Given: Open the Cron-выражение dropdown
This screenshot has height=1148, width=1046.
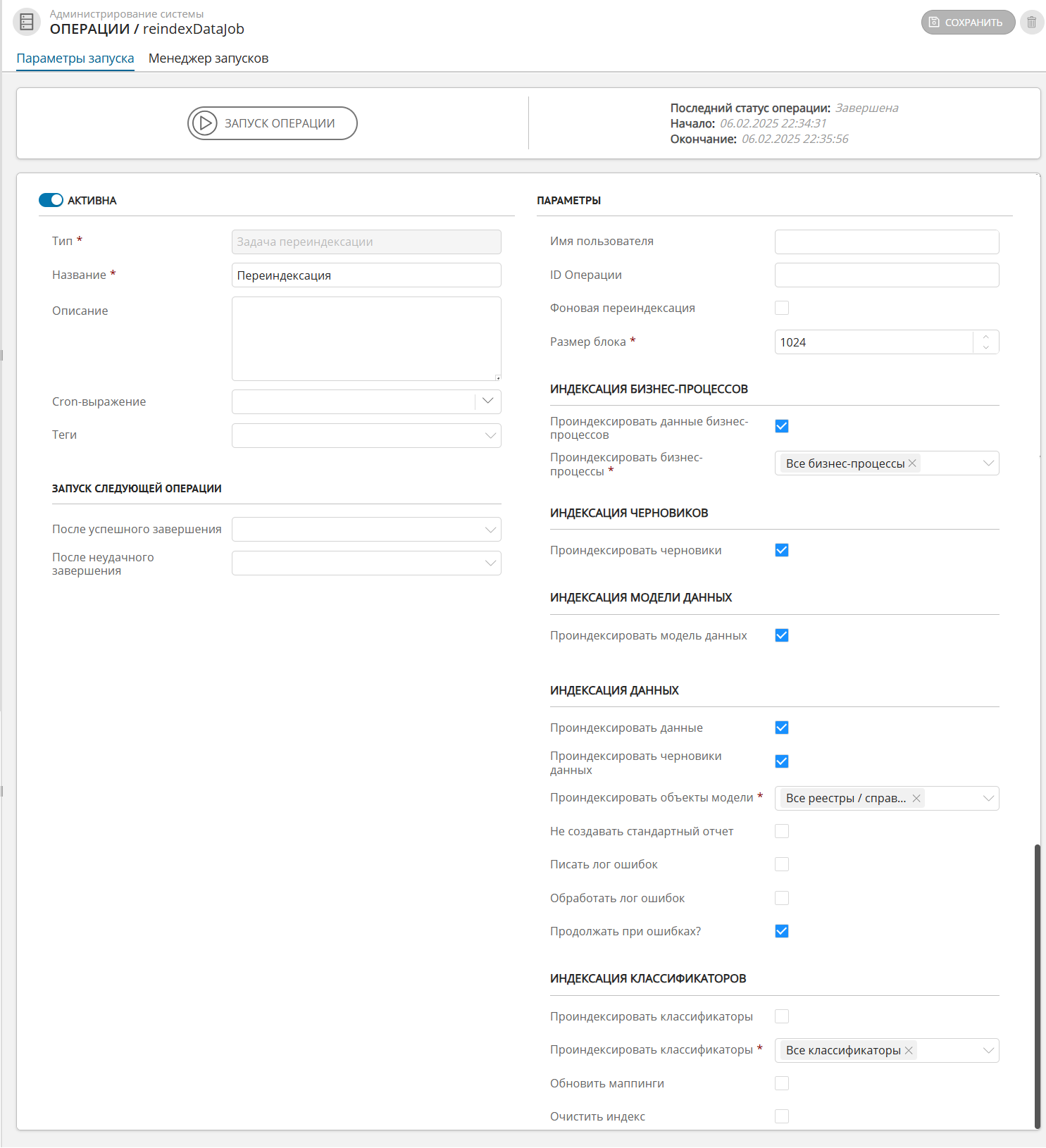Looking at the screenshot, I should coord(487,401).
